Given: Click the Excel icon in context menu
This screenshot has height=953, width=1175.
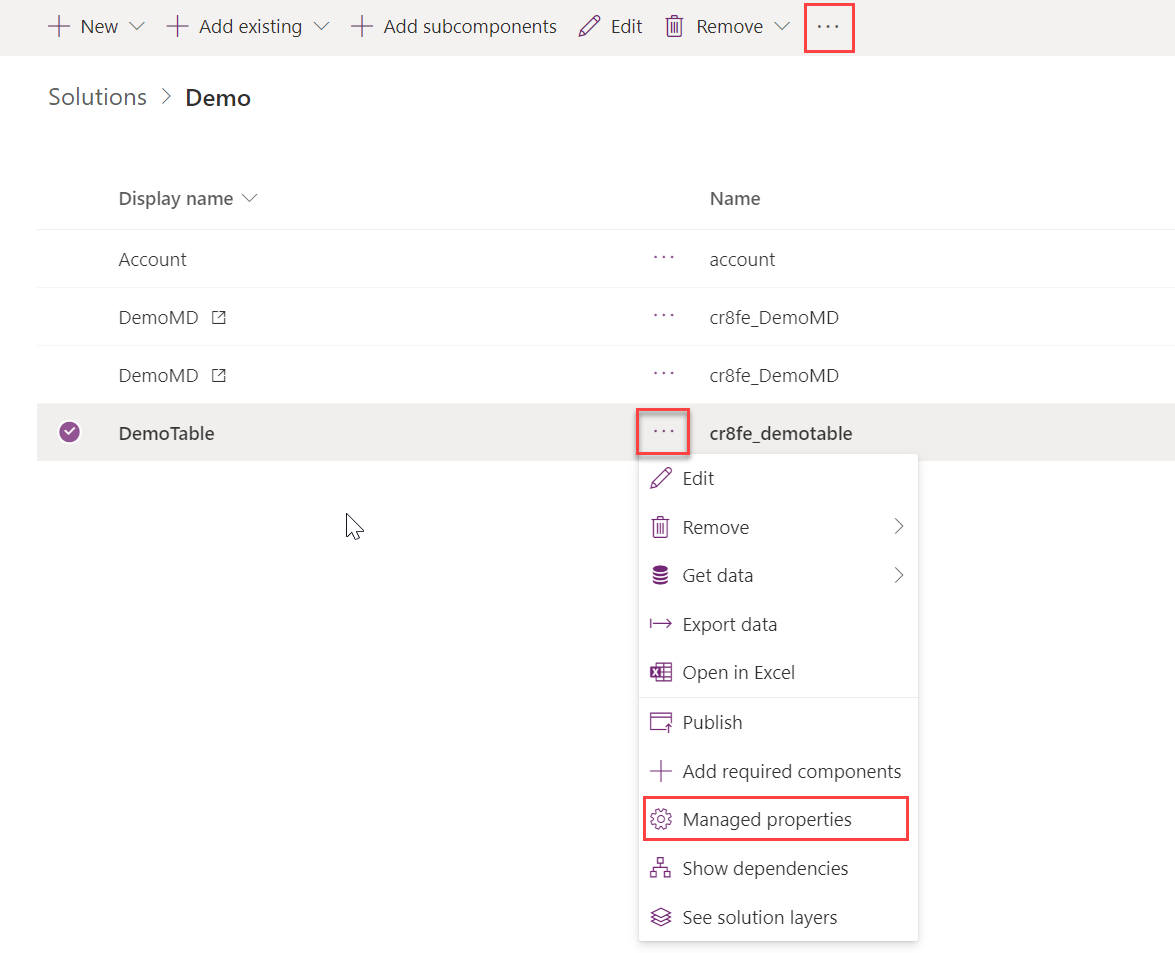Looking at the screenshot, I should [x=660, y=672].
